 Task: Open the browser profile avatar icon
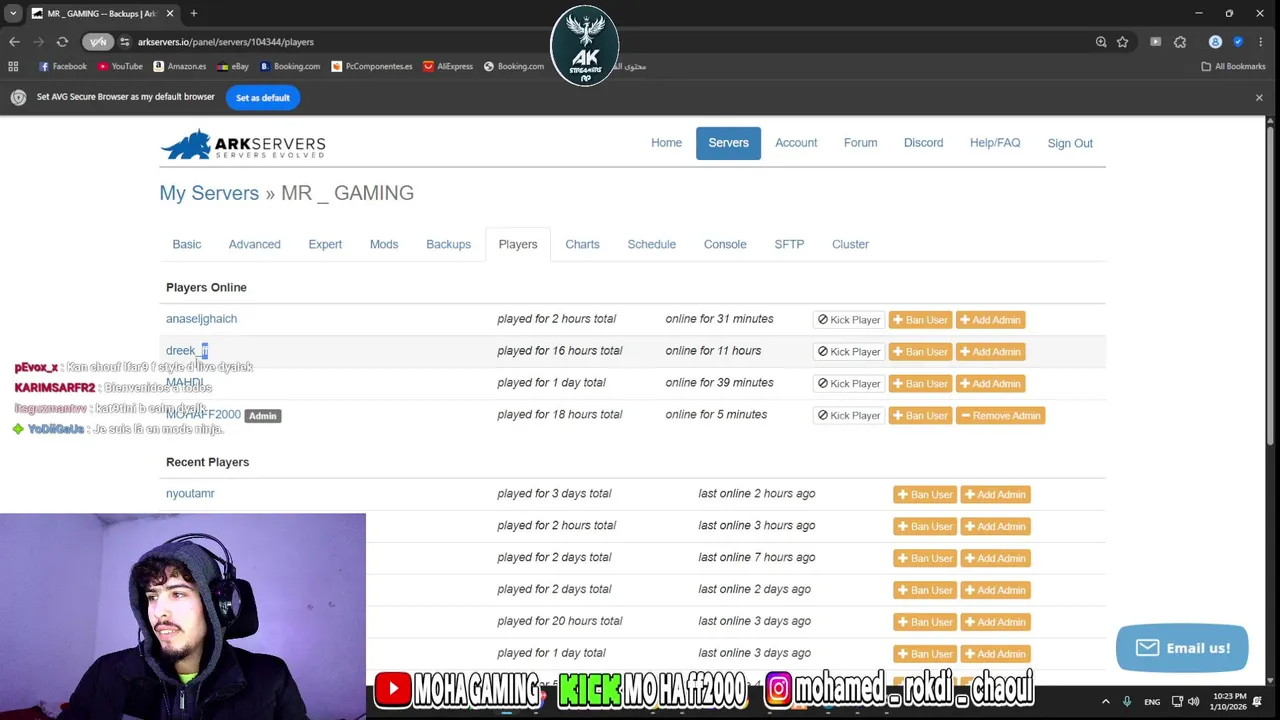[1215, 42]
